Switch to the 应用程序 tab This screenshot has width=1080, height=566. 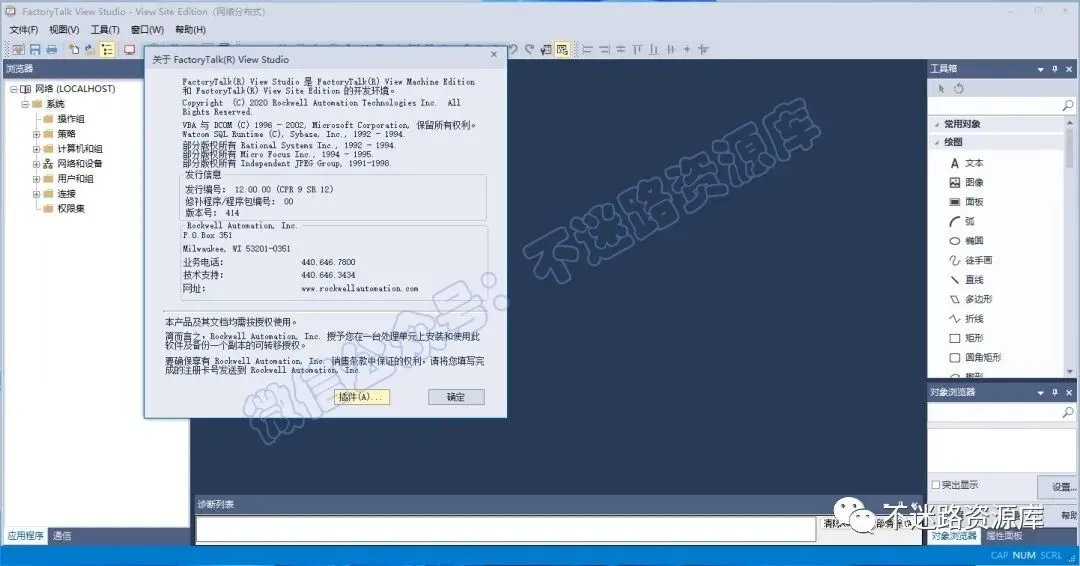tap(25, 536)
